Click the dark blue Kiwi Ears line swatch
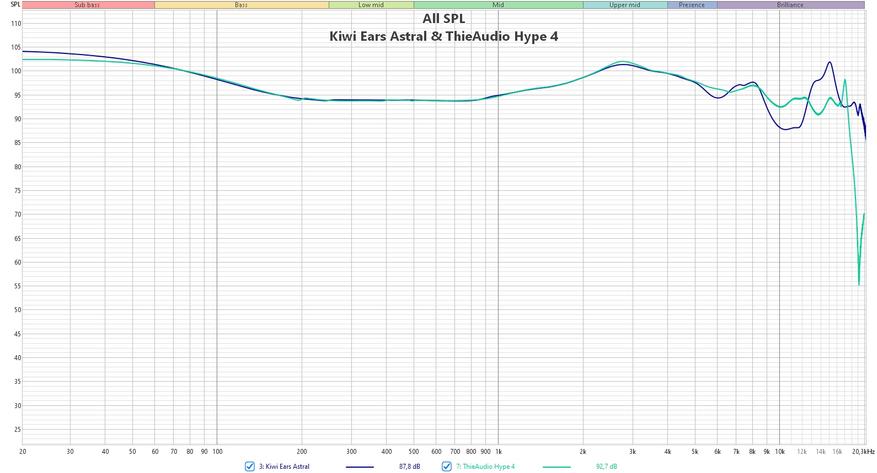Screen dimensions: 877x473 360,467
